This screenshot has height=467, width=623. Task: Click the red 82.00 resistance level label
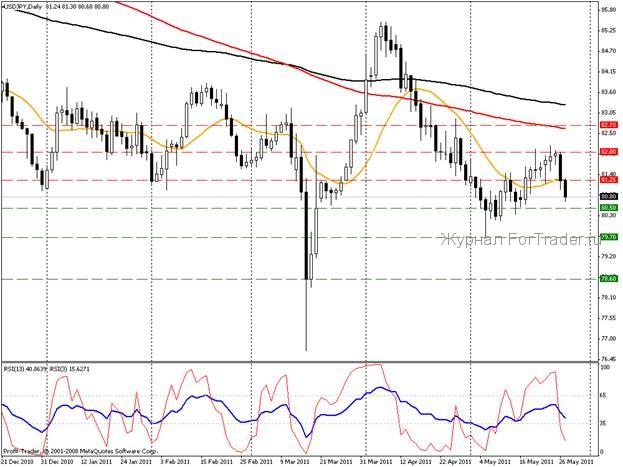coord(608,152)
